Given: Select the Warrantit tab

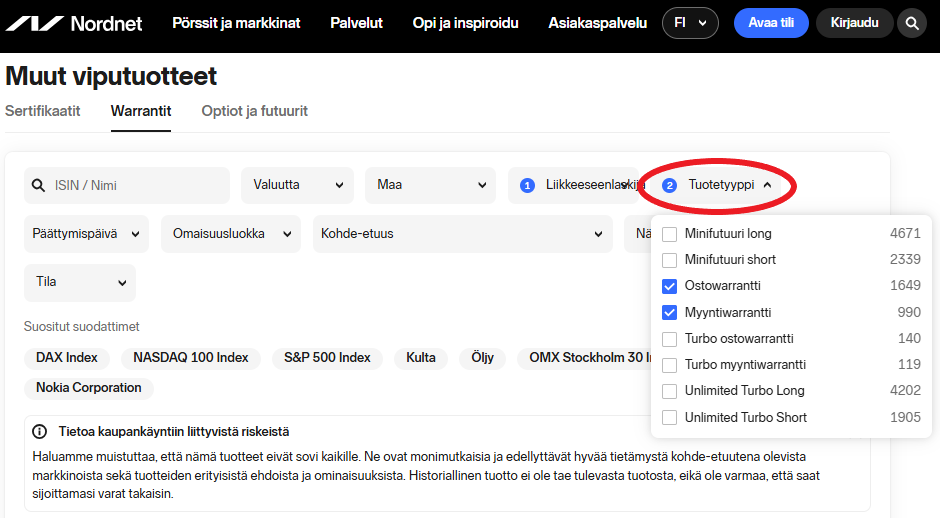Looking at the screenshot, I should tap(141, 111).
